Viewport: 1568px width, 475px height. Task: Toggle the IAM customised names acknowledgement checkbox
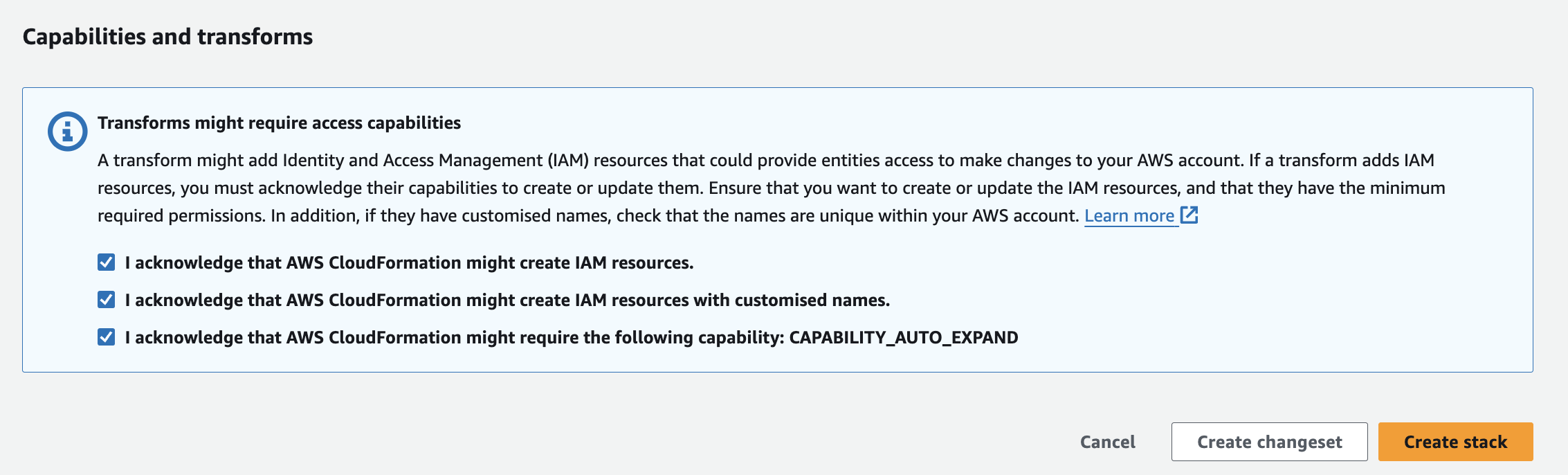[x=107, y=300]
